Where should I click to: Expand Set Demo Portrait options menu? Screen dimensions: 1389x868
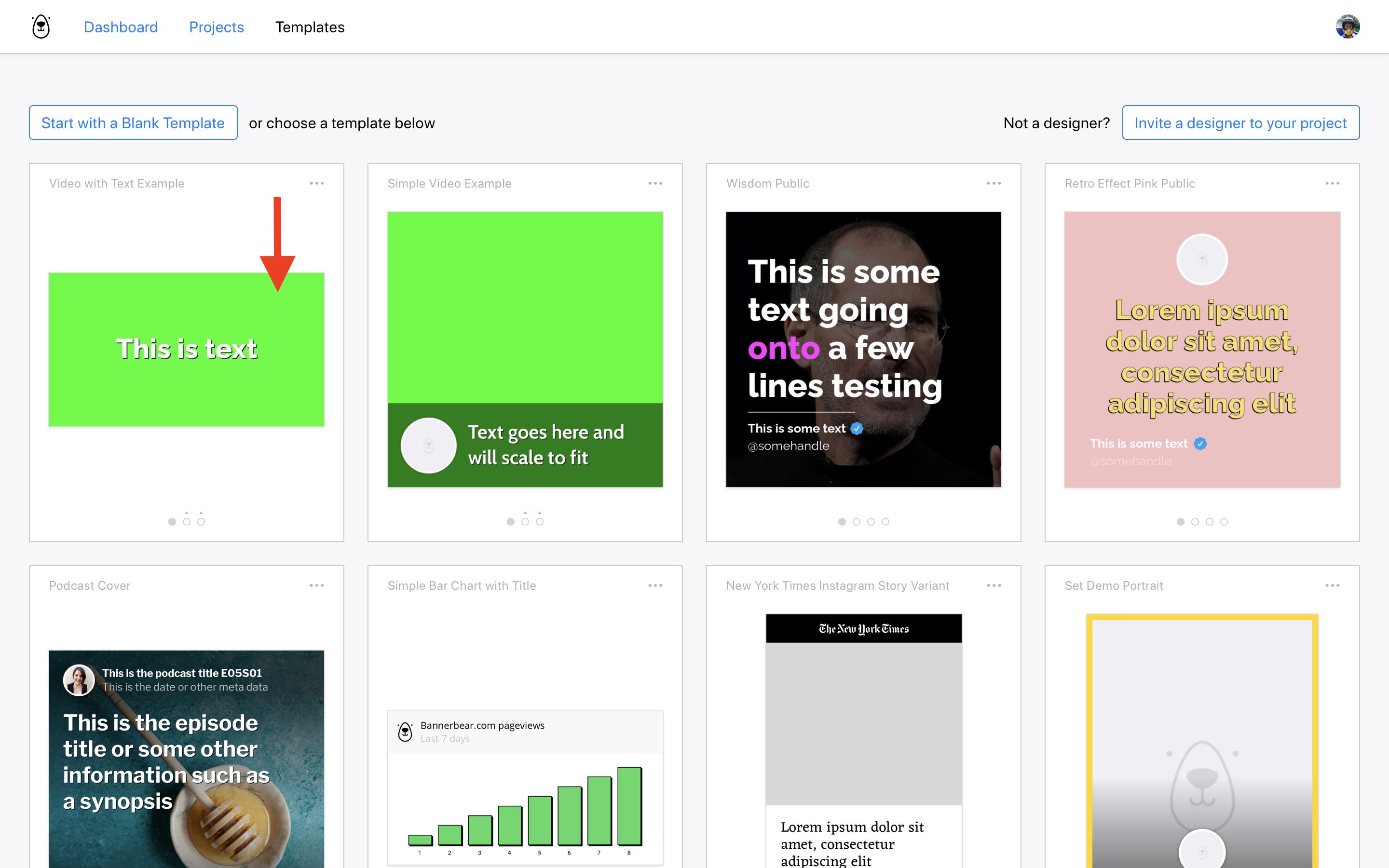pos(1332,585)
